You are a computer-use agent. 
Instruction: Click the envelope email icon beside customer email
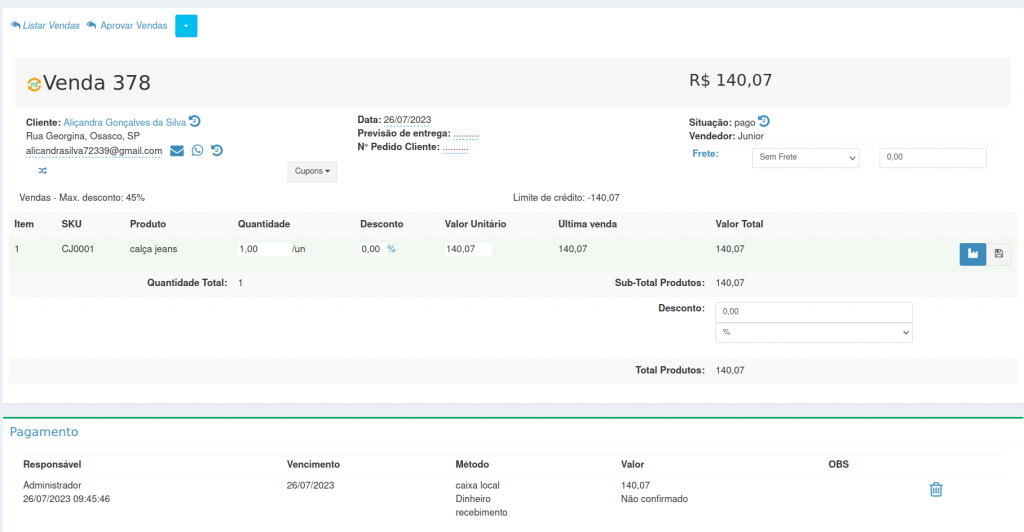click(177, 151)
